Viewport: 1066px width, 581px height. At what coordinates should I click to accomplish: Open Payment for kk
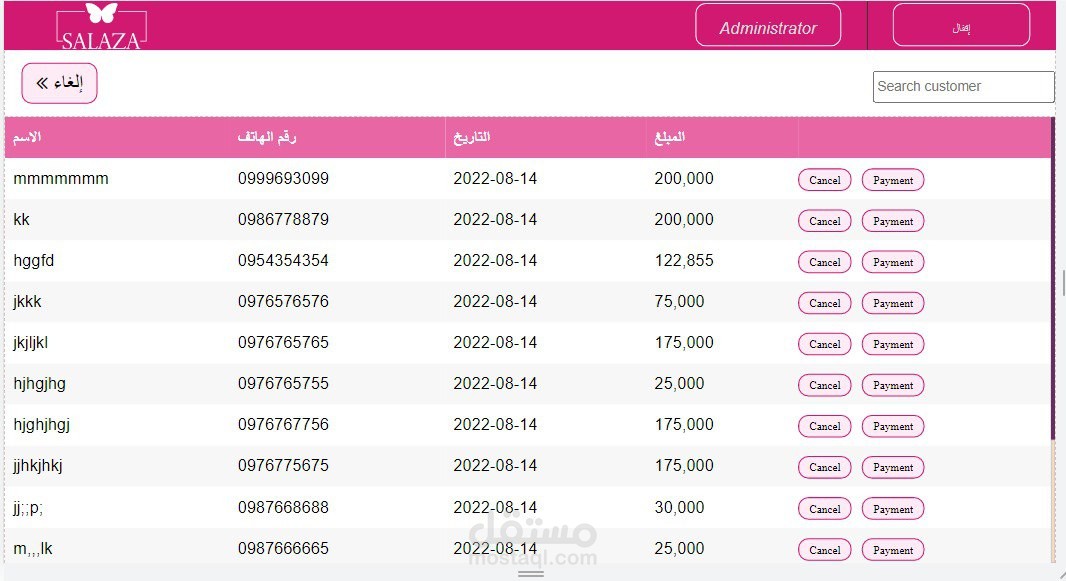click(x=893, y=221)
